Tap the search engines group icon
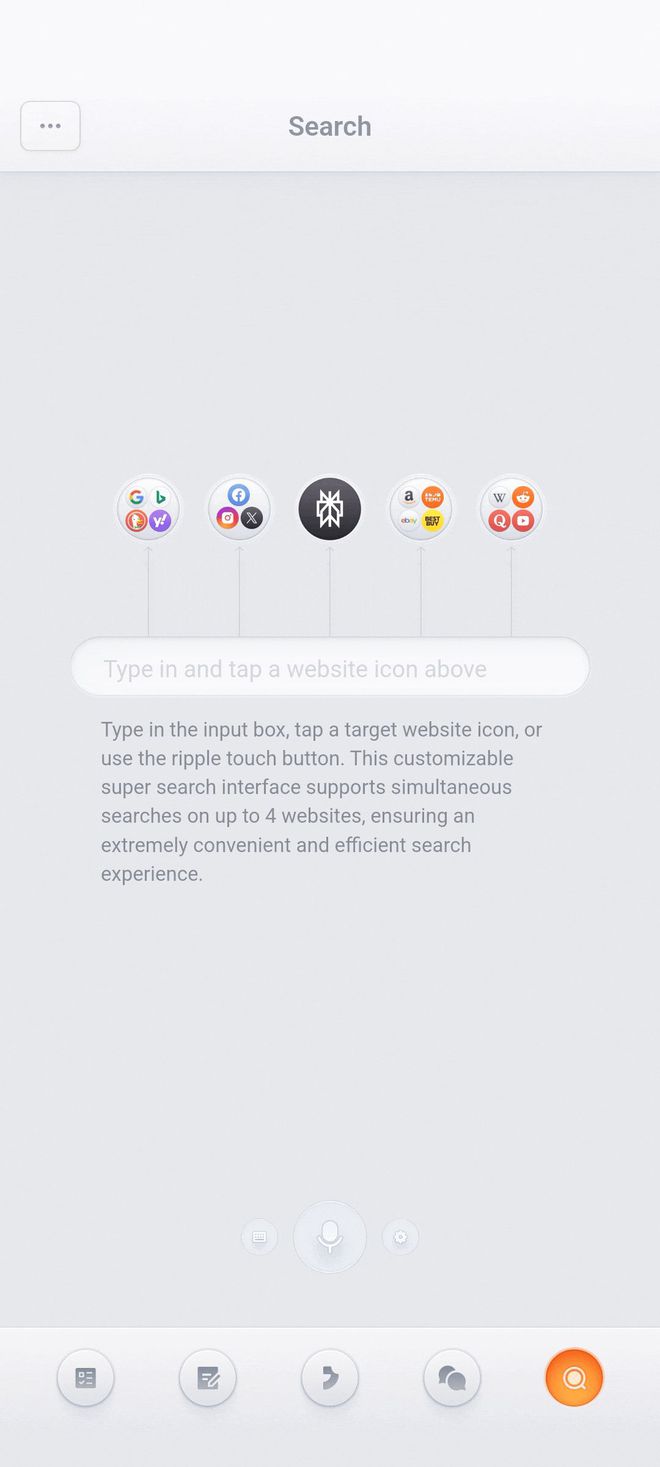 click(x=148, y=509)
